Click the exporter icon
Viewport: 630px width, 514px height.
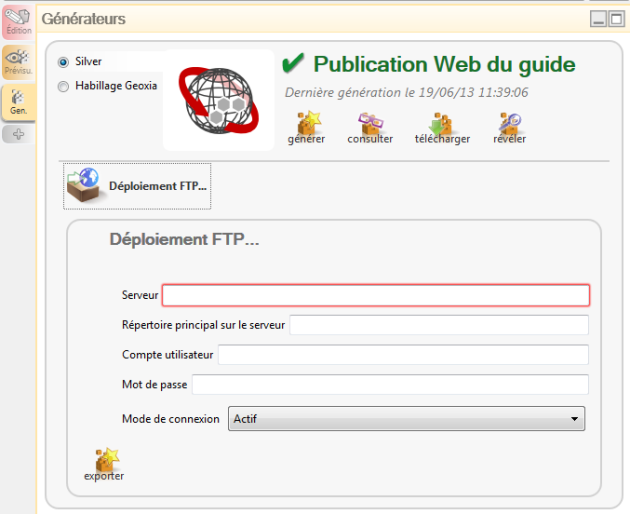click(104, 465)
